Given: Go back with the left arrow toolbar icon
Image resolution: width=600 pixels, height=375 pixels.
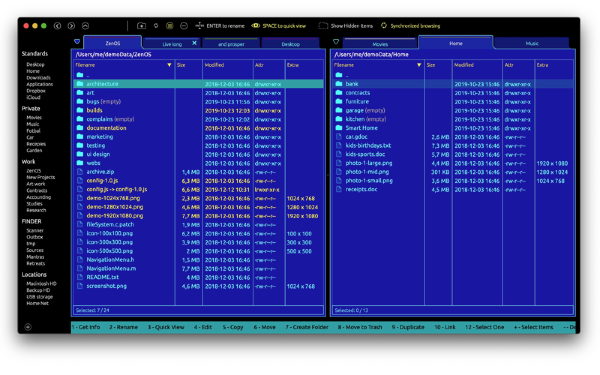Looking at the screenshot, I should [x=57, y=26].
